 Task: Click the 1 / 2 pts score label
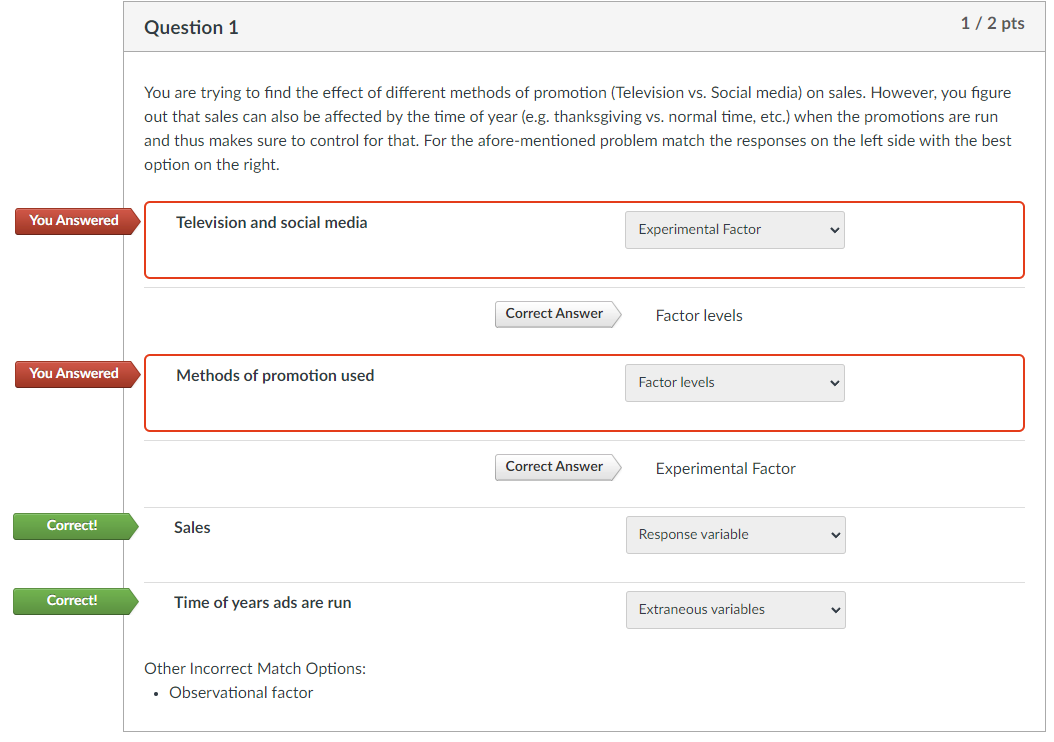(992, 22)
